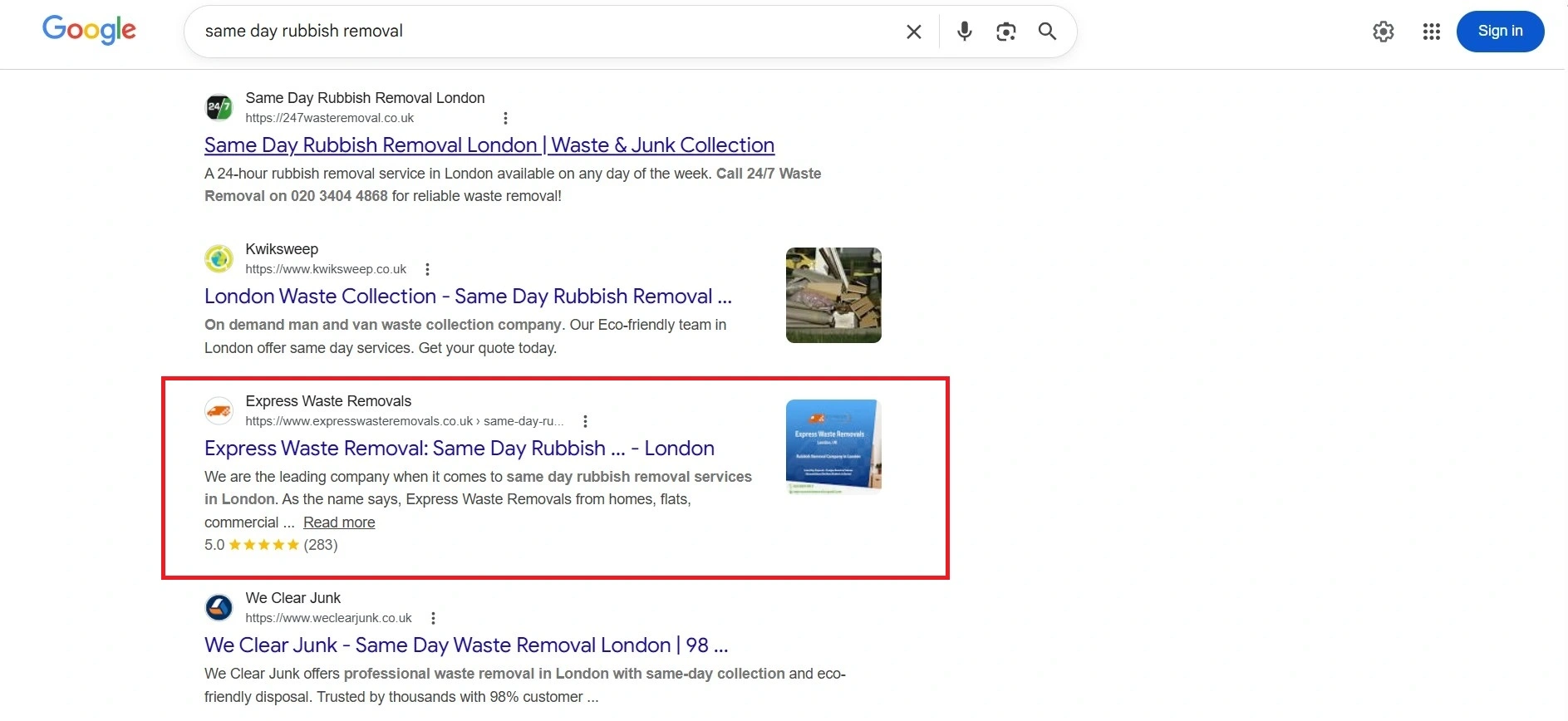Click the (283) review count
The height and width of the screenshot is (721, 1568).
tap(321, 545)
